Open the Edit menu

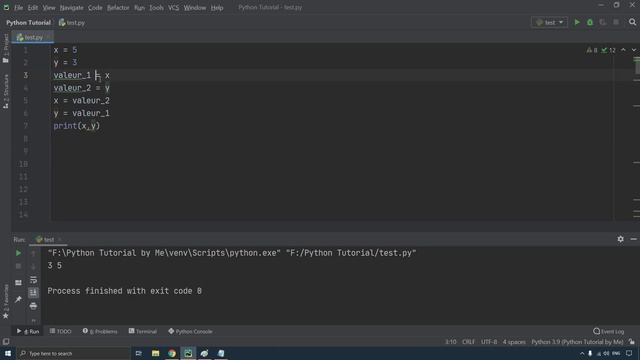pyautogui.click(x=33, y=7)
